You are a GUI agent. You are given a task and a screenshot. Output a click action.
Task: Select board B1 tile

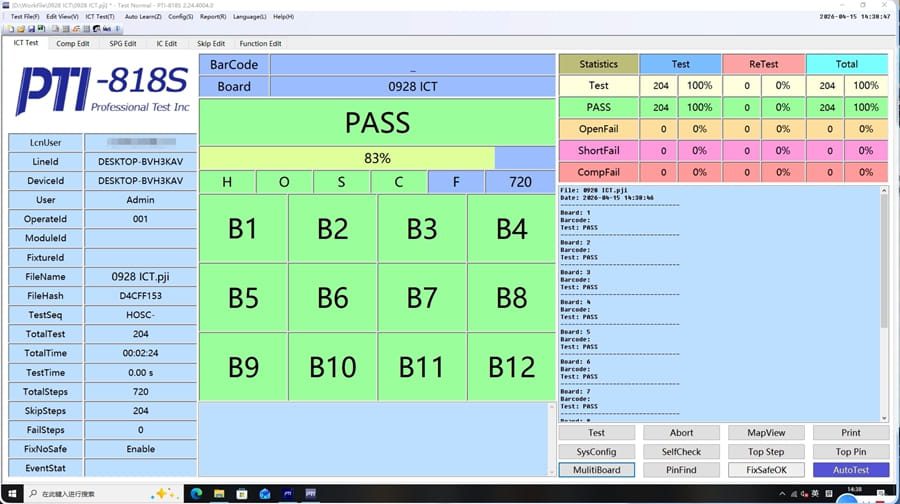[243, 228]
